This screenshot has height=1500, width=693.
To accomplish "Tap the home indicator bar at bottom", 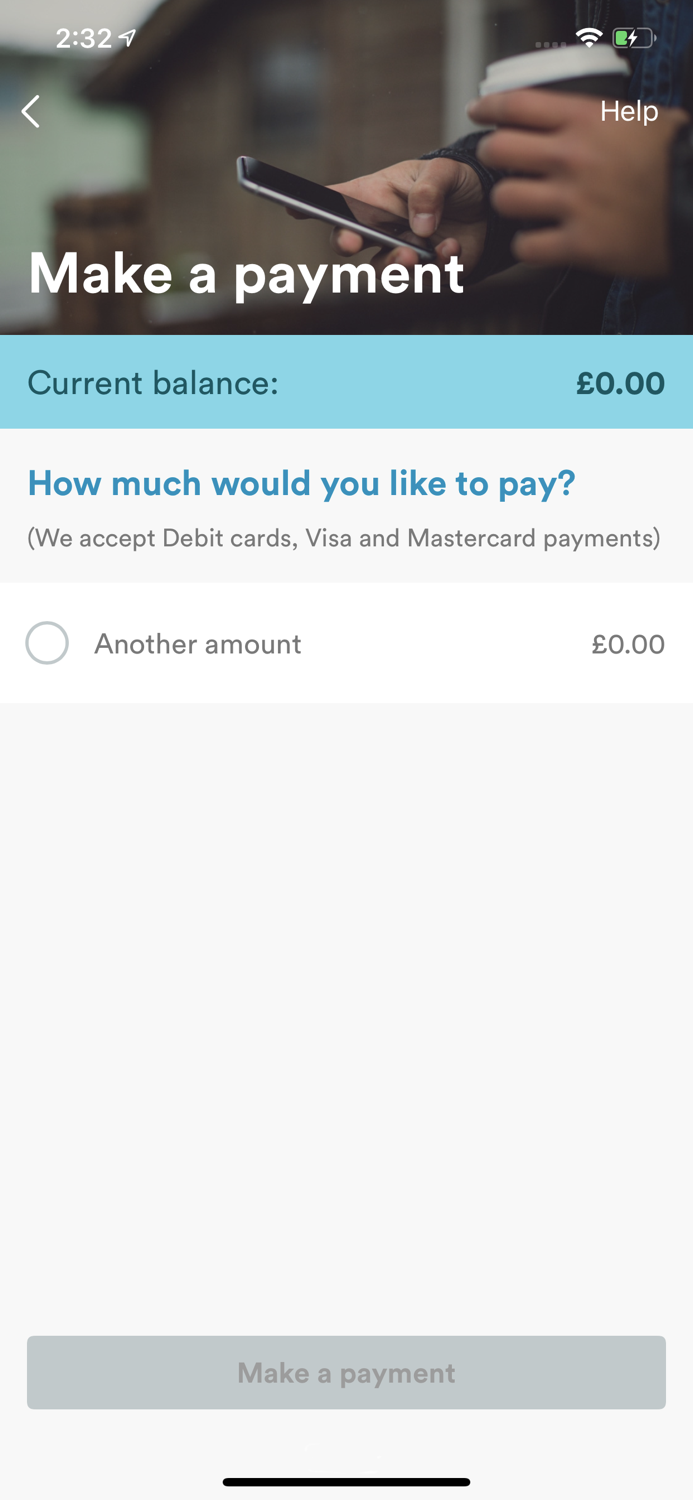I will (346, 1482).
